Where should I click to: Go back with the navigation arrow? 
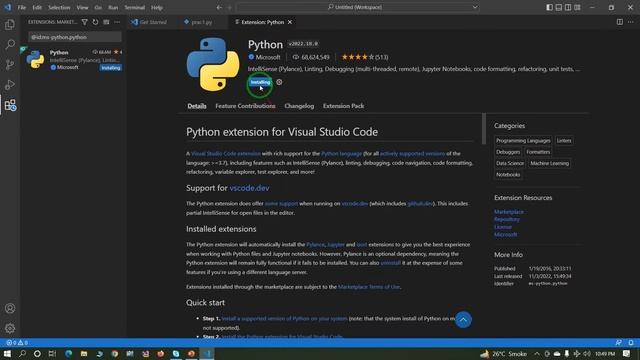click(219, 7)
